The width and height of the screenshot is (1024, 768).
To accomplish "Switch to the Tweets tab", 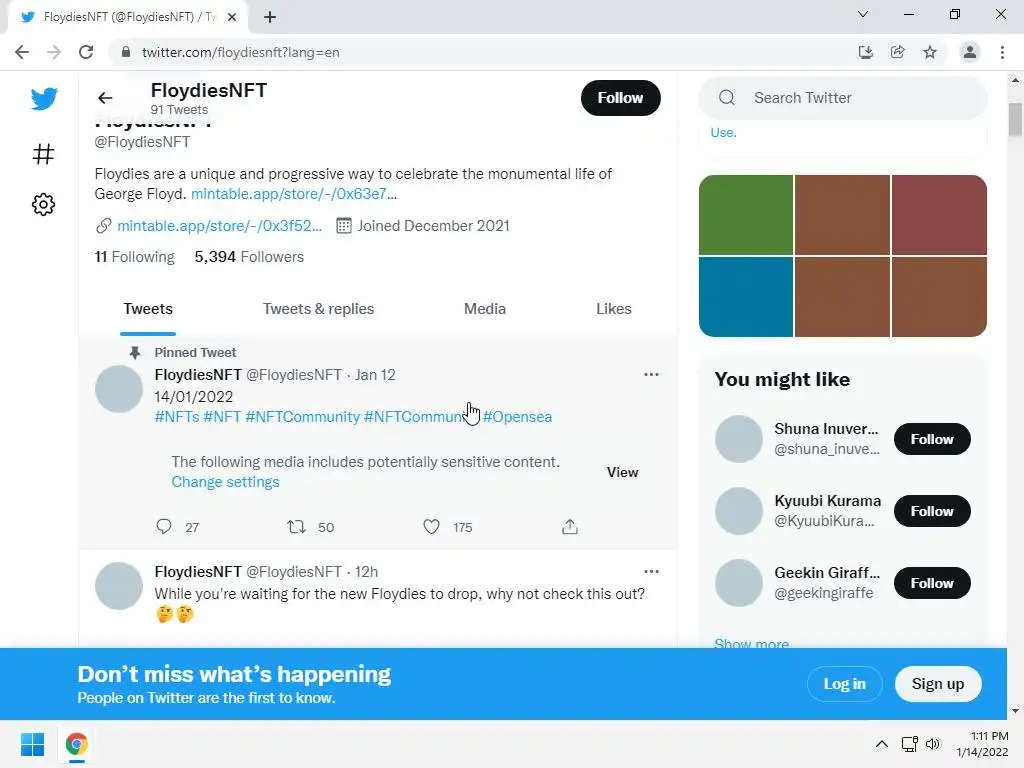I will pos(148,309).
